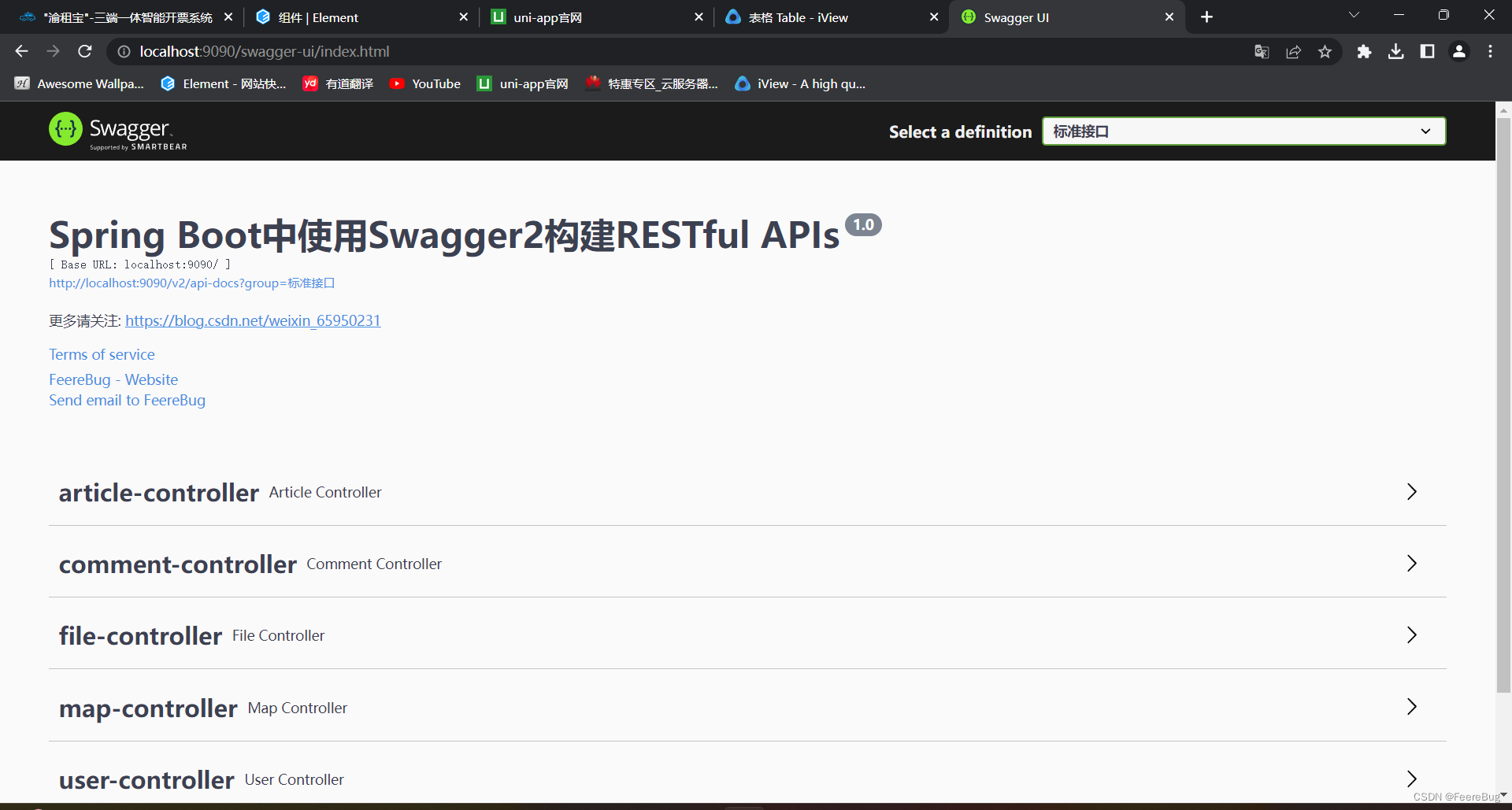The width and height of the screenshot is (1512, 810).
Task: Expand the map-controller section
Action: [1411, 707]
